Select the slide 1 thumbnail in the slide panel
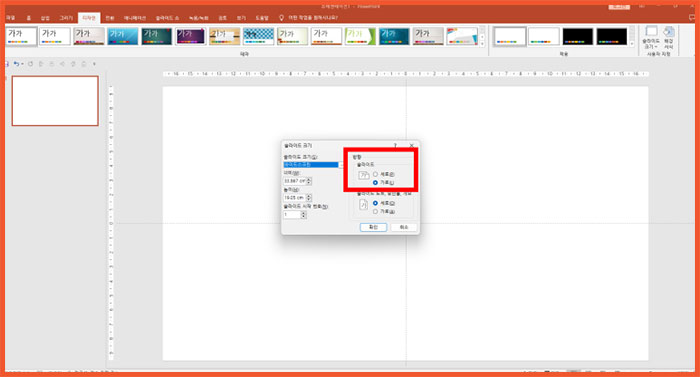Image resolution: width=700 pixels, height=377 pixels. tap(55, 101)
